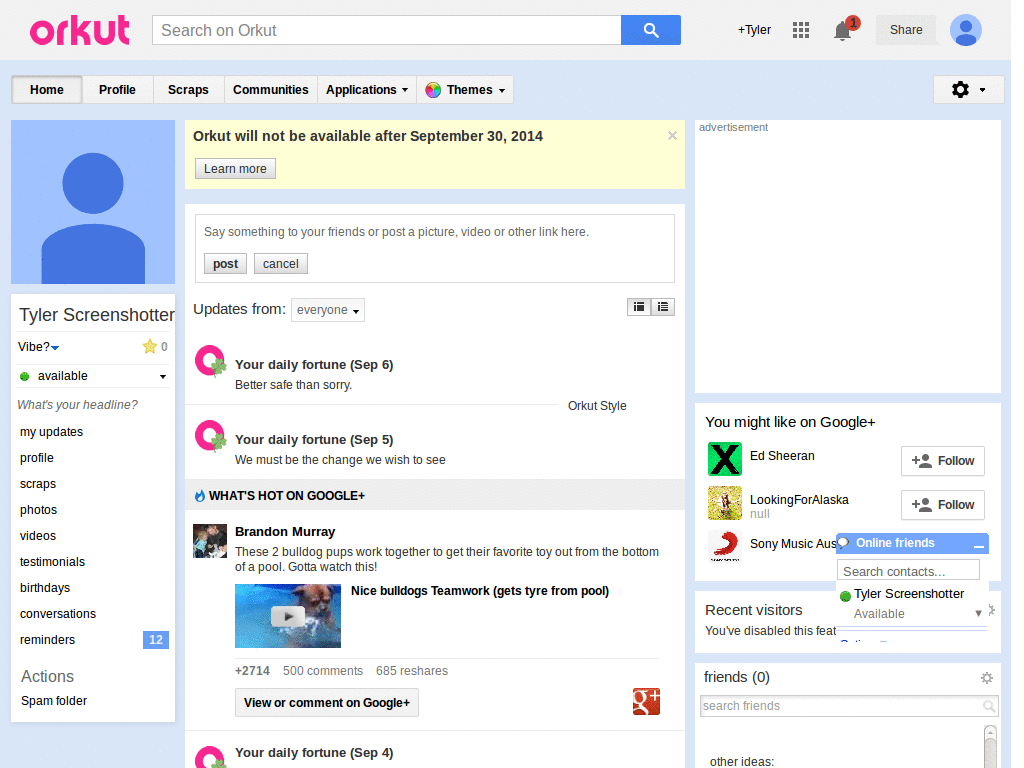This screenshot has width=1024, height=768.
Task: Open the Vibe dropdown arrow
Action: coord(55,347)
